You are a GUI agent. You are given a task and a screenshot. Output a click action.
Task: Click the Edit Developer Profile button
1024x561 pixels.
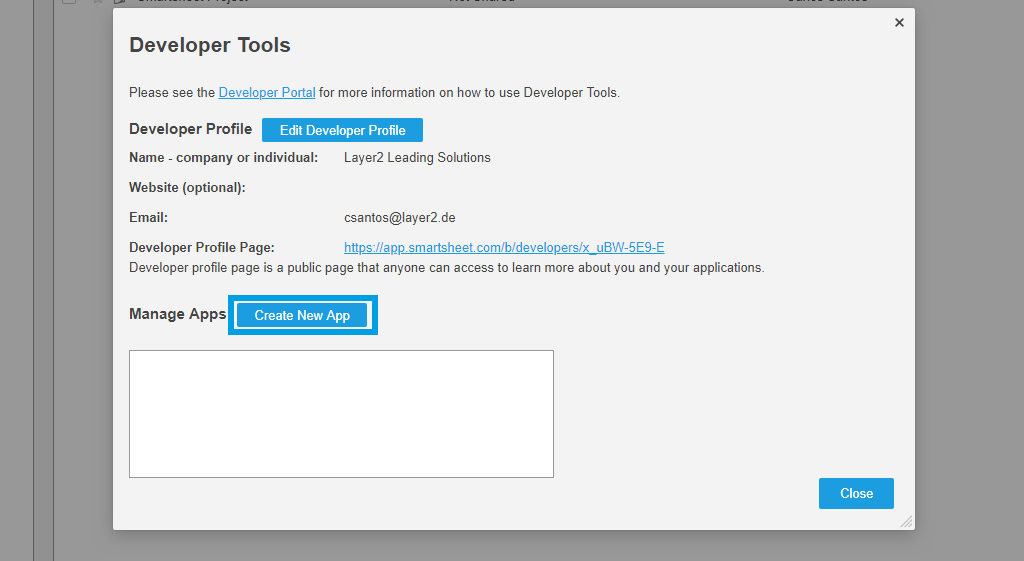pyautogui.click(x=342, y=130)
